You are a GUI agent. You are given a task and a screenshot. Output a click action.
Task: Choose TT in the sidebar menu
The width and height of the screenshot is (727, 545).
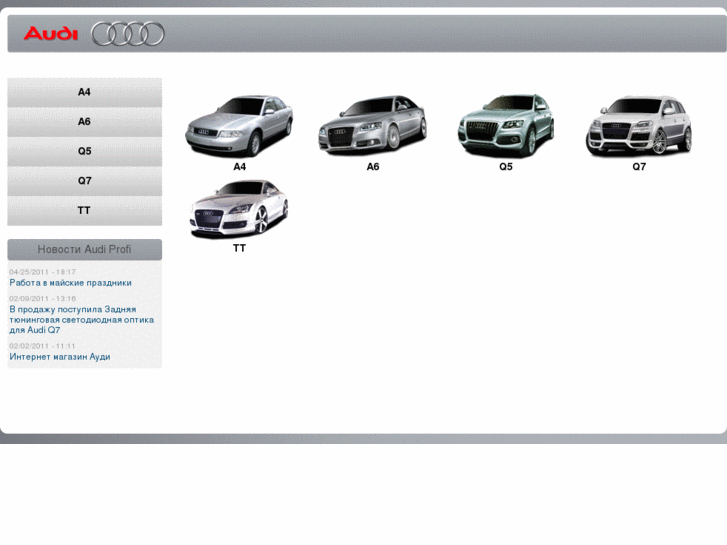point(84,211)
